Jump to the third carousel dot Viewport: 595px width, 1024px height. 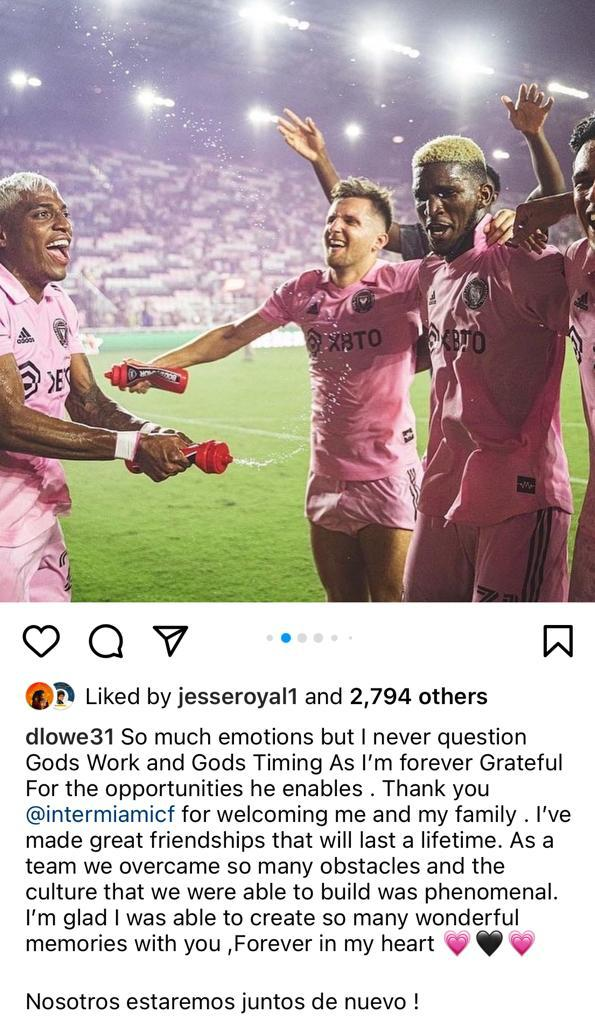pos(302,638)
